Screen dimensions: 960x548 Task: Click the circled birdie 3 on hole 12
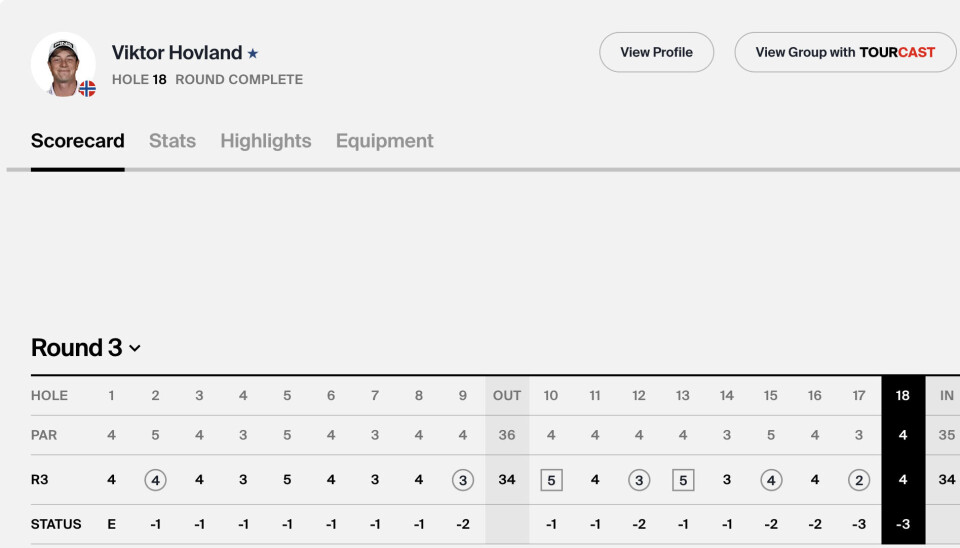639,480
